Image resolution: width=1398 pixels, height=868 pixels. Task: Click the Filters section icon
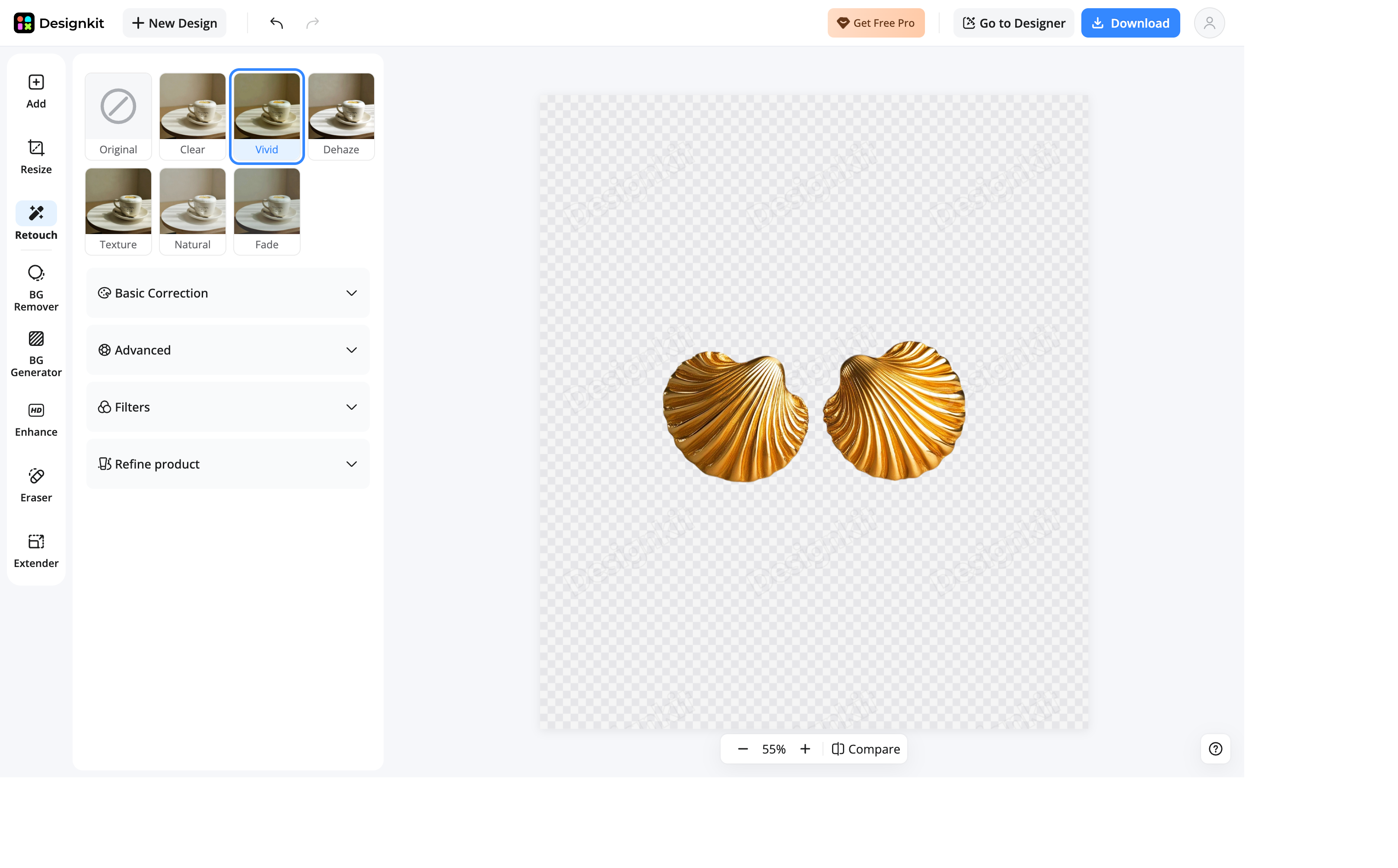click(105, 407)
